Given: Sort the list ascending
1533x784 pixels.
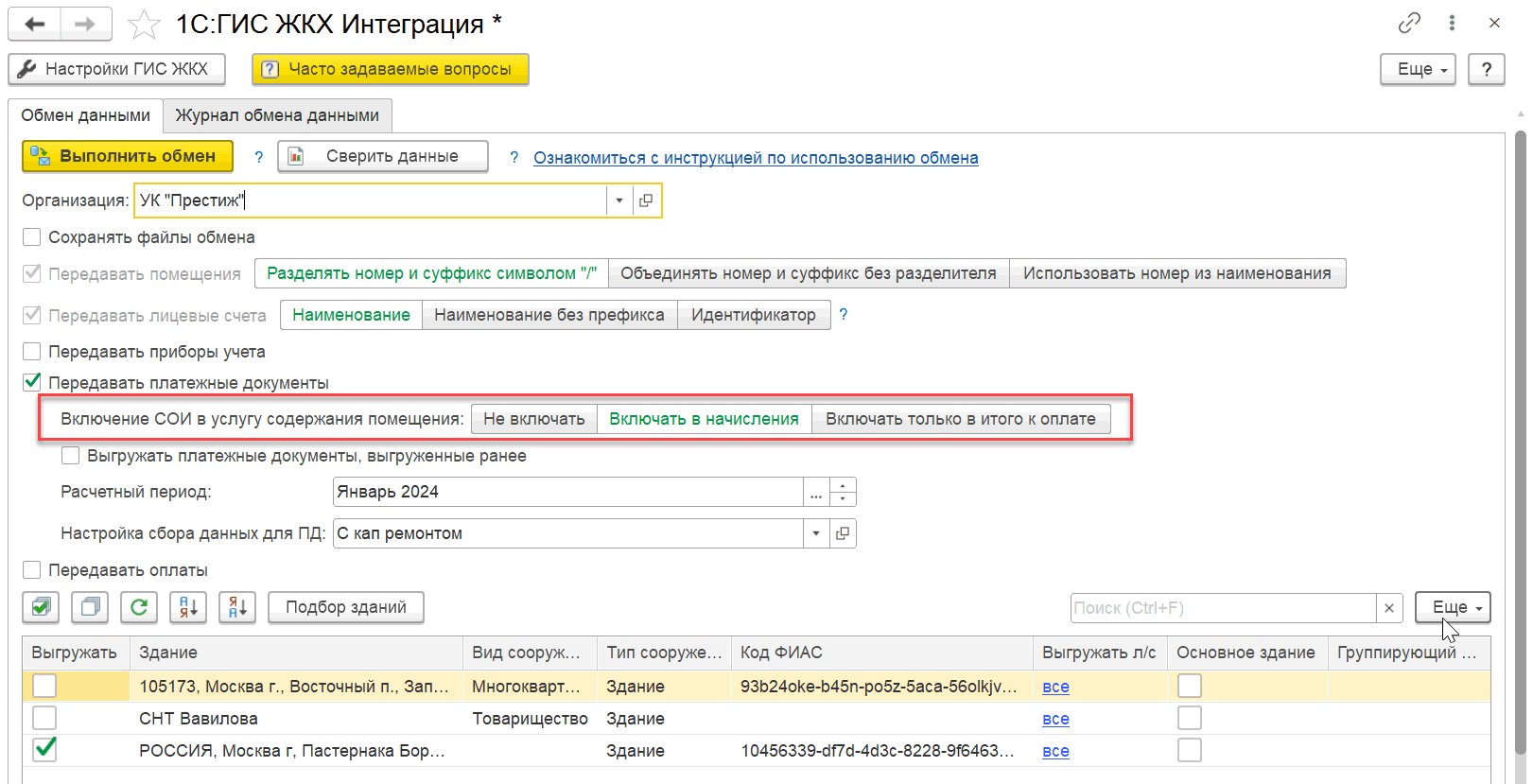Looking at the screenshot, I should coord(188,607).
